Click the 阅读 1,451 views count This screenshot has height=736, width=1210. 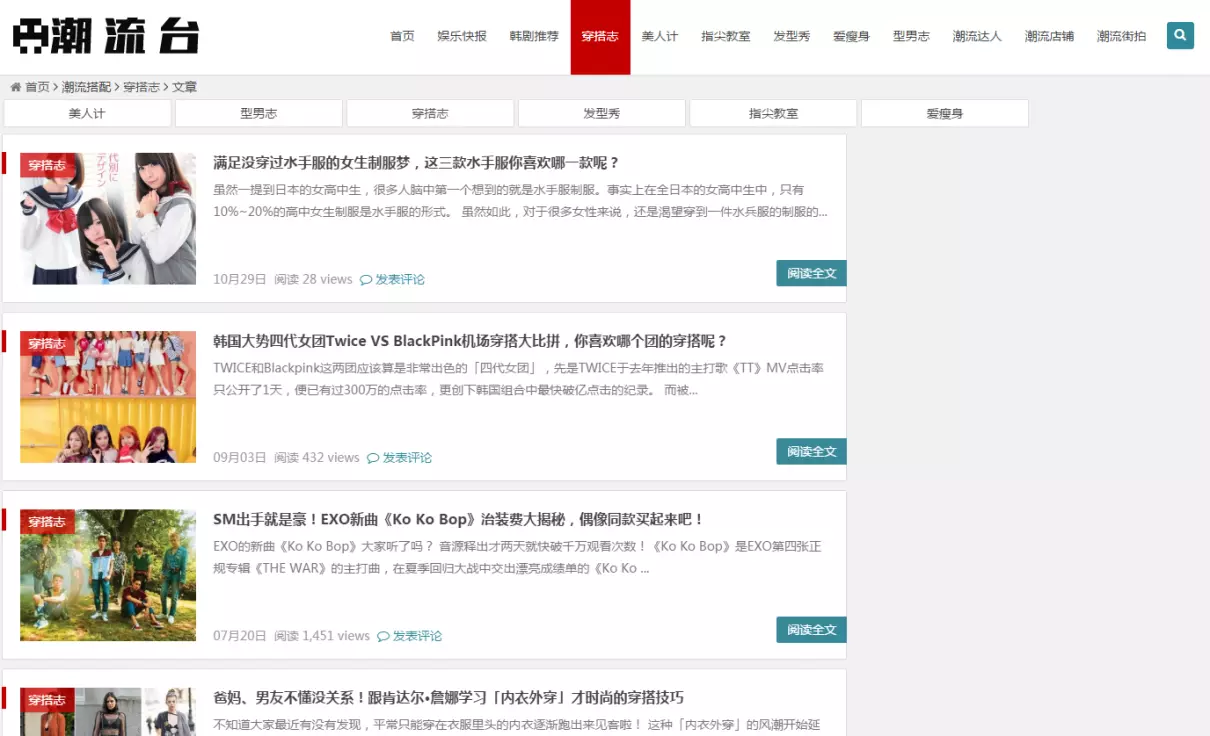[x=322, y=635]
